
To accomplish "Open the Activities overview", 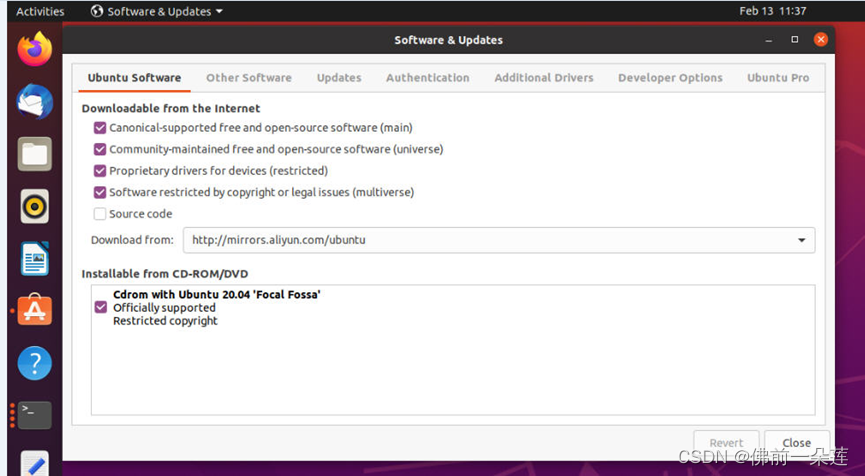I will (40, 11).
